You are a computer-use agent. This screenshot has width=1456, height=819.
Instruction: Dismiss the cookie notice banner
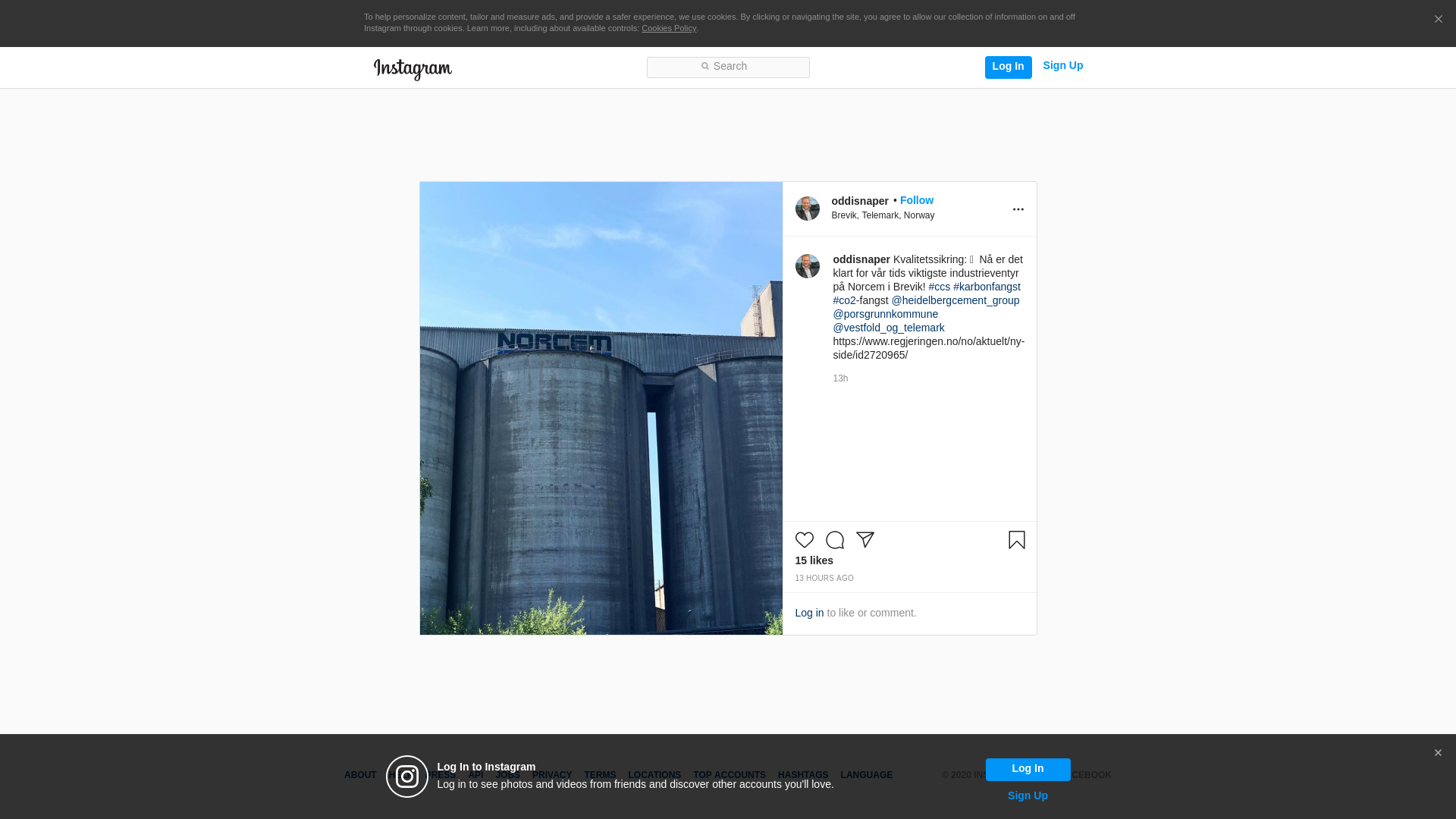[1438, 20]
